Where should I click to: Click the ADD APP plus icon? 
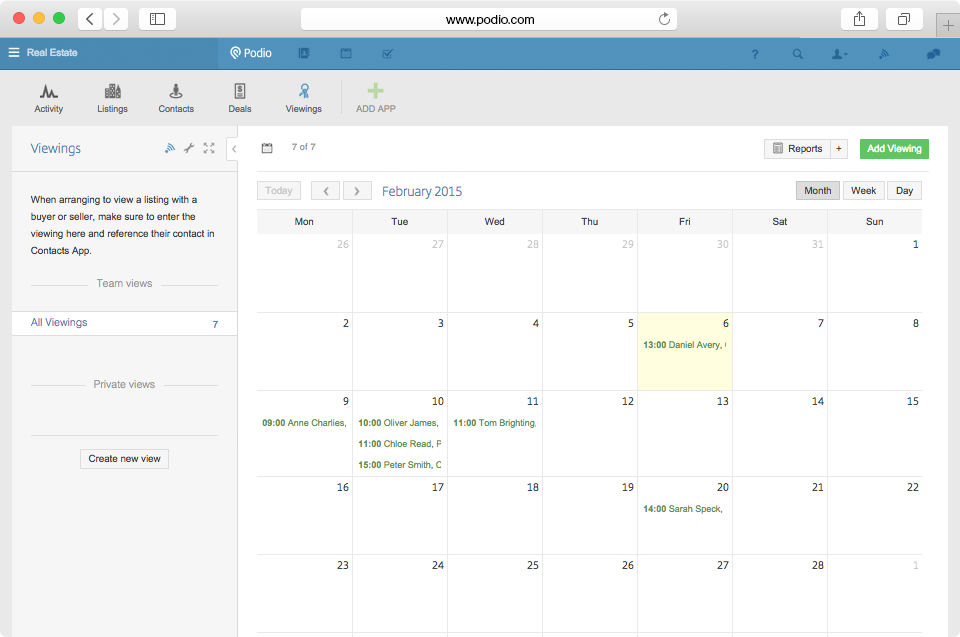375,92
